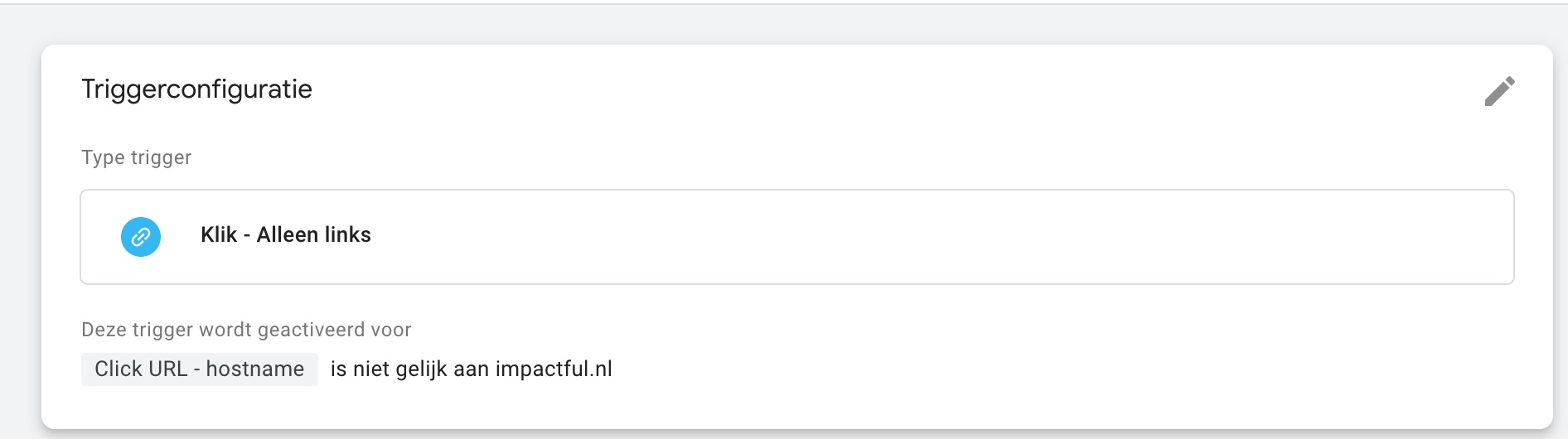Click the impactful.nl value text
The image size is (1568, 439).
coord(554,369)
